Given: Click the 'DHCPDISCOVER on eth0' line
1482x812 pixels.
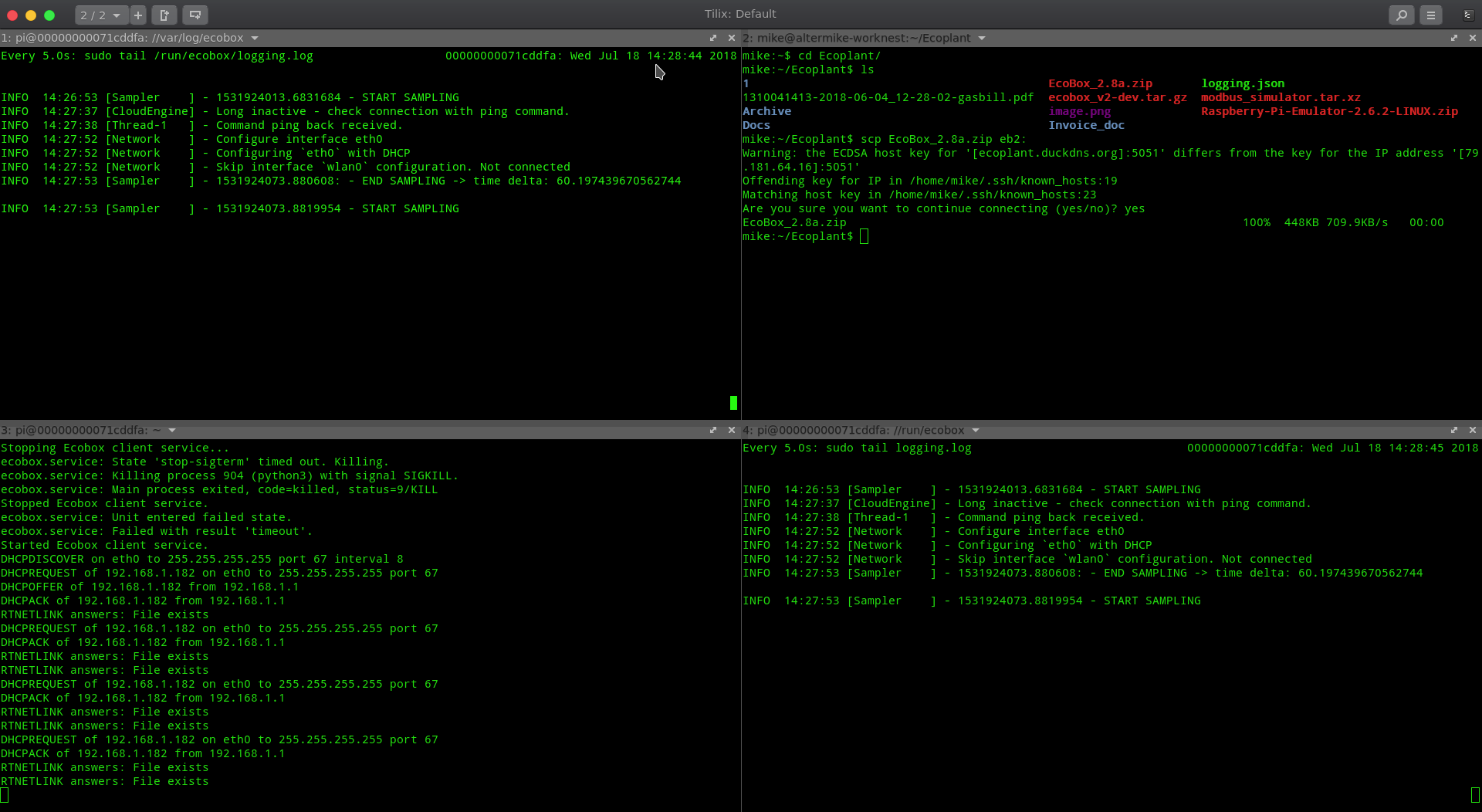Looking at the screenshot, I should pyautogui.click(x=202, y=559).
